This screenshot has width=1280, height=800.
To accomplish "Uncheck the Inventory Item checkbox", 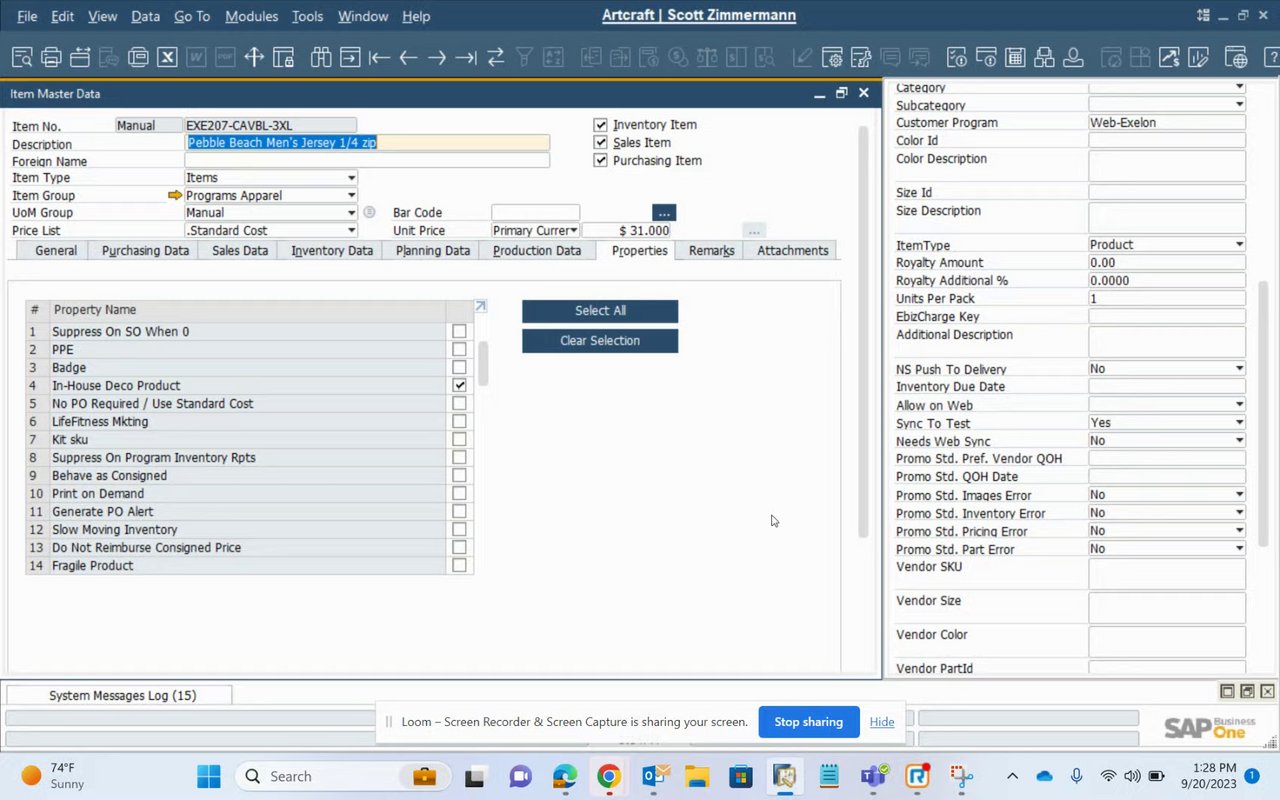I will 600,125.
